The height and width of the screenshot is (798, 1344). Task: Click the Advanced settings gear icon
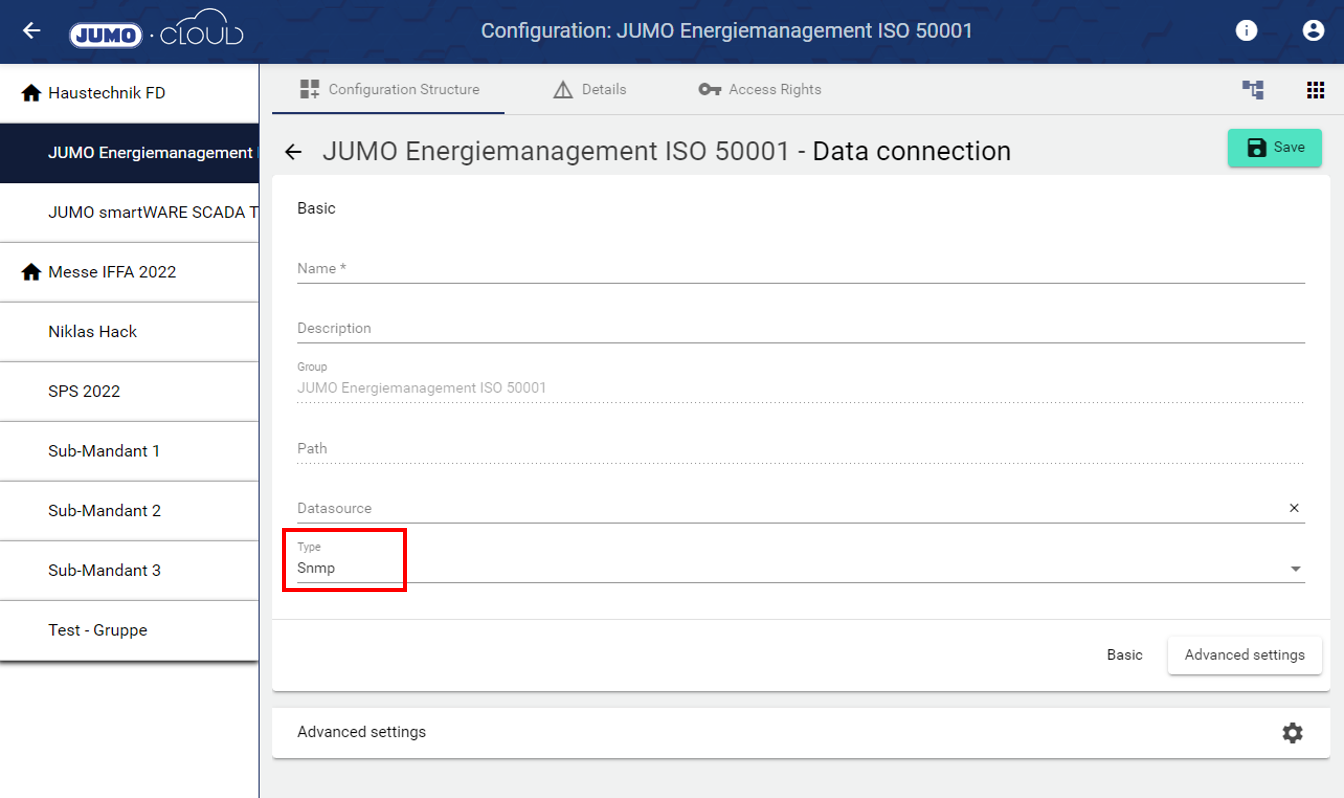click(1292, 733)
